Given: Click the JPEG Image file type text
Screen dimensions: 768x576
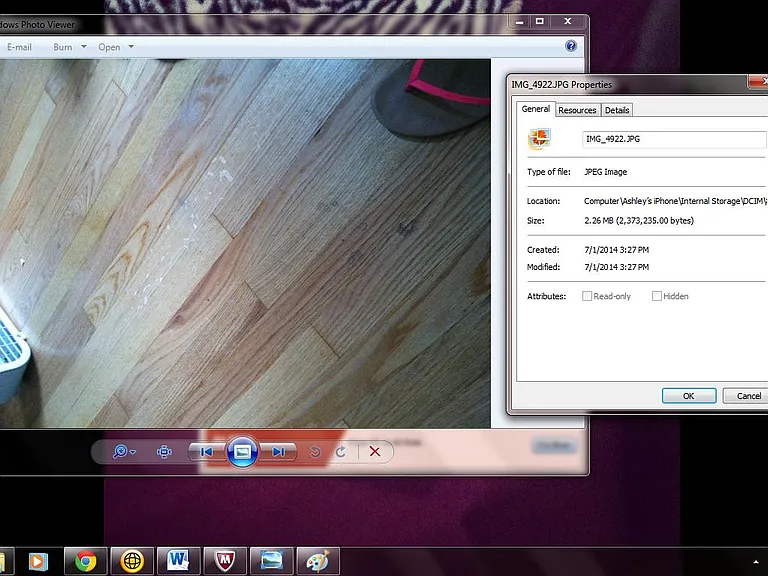Looking at the screenshot, I should point(605,172).
